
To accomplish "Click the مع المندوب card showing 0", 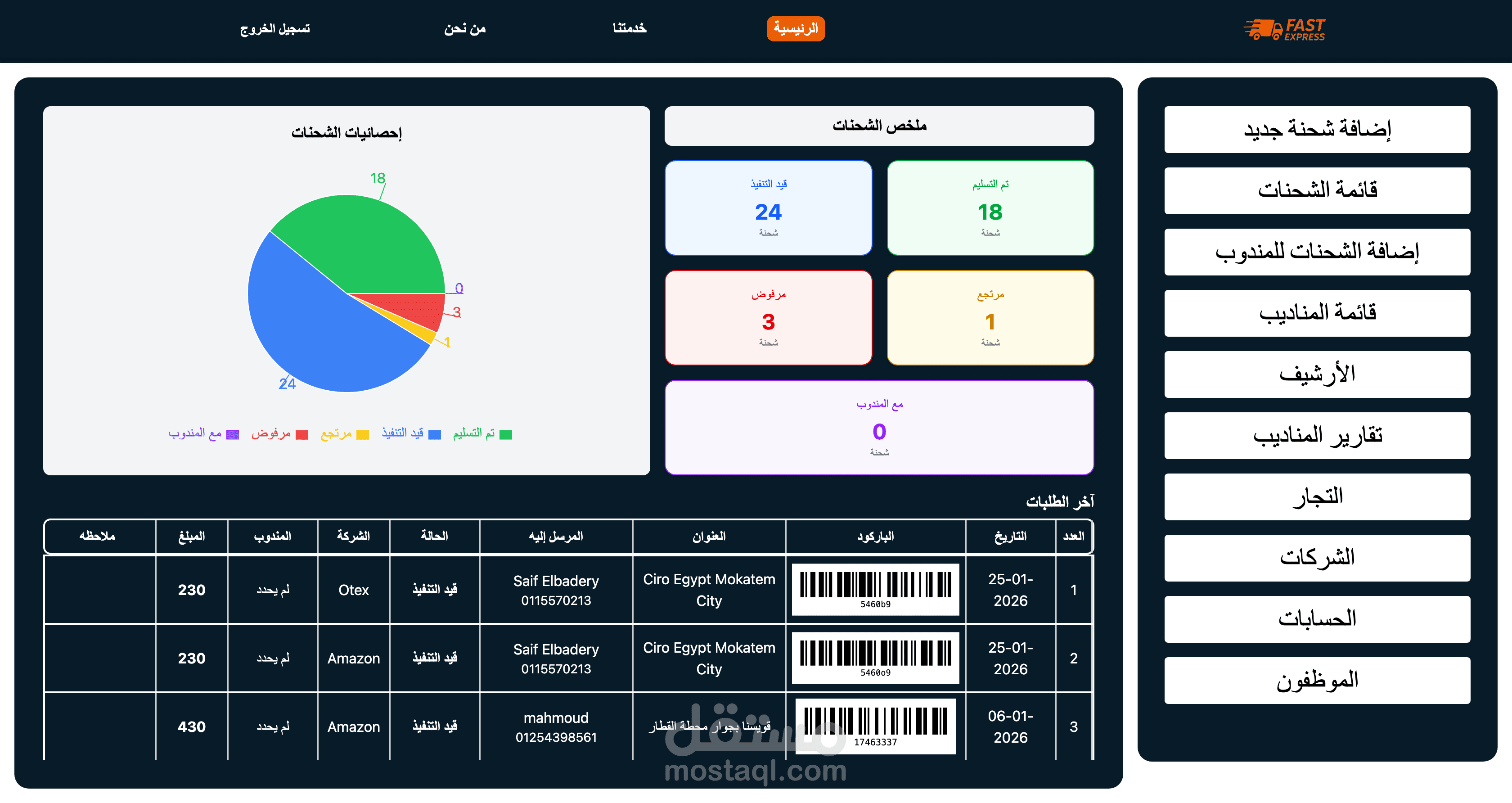I will (879, 427).
